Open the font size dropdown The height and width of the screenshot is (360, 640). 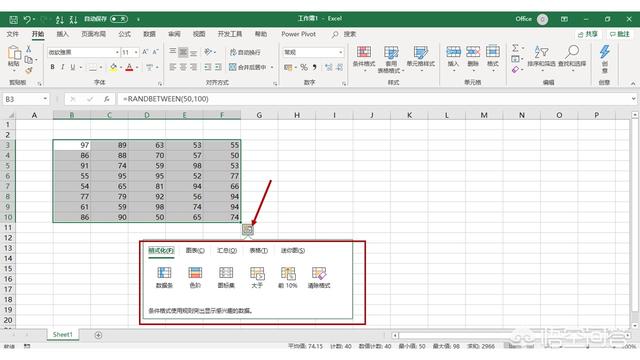coord(136,52)
